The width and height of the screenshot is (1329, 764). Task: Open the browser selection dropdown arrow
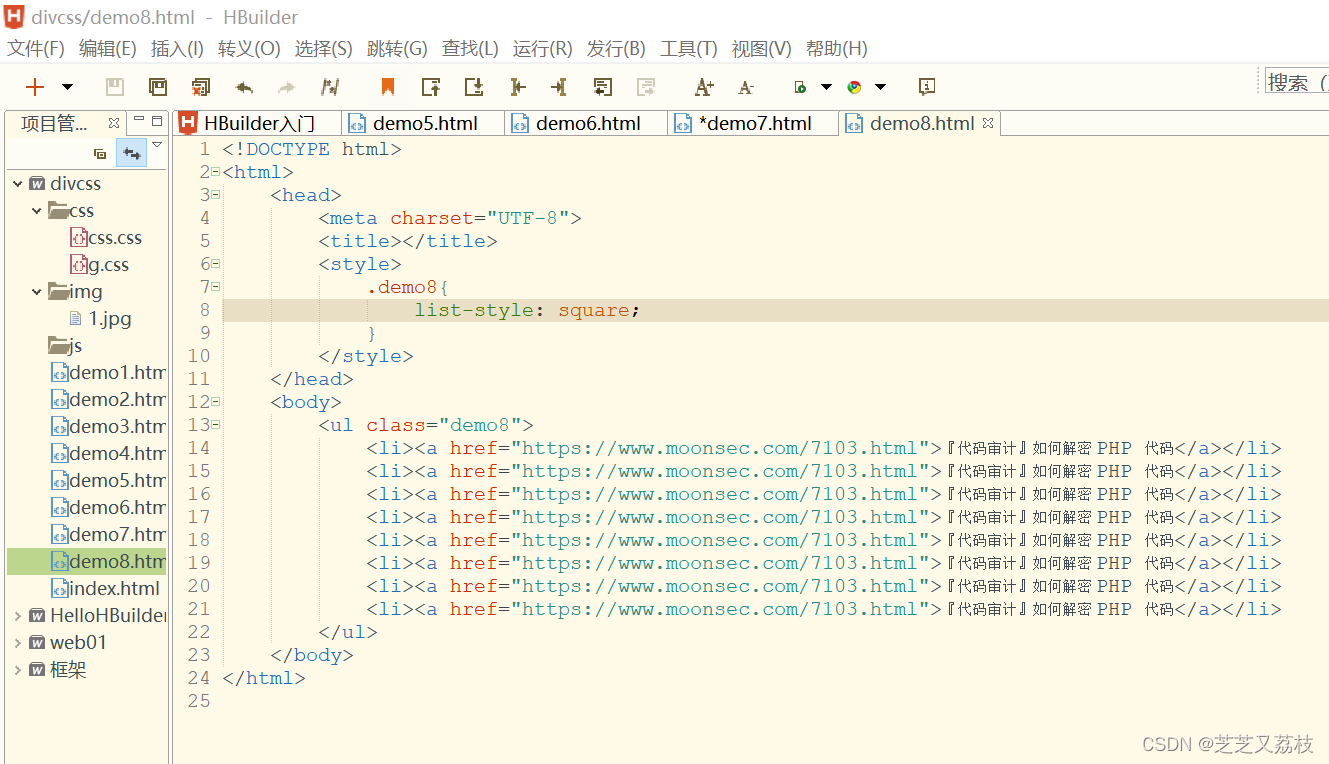[880, 87]
